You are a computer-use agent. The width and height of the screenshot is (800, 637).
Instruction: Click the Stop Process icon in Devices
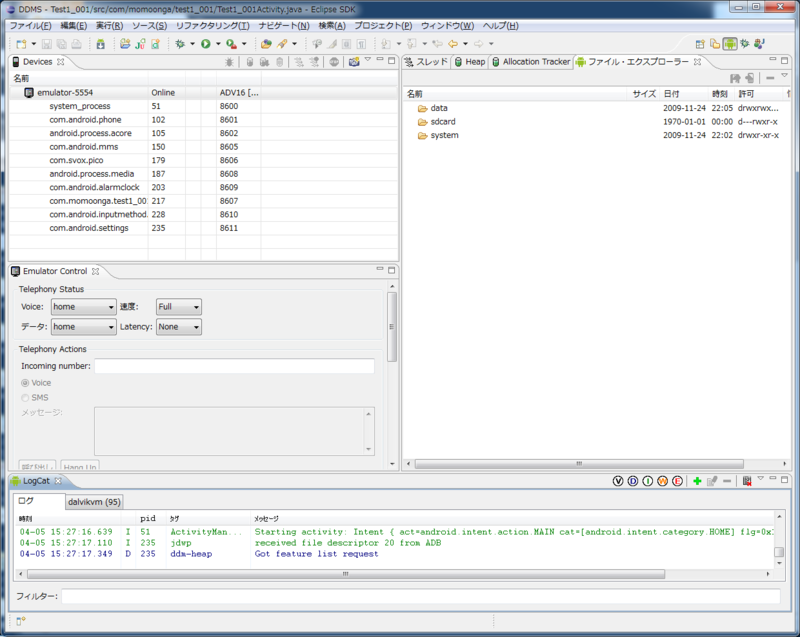[x=334, y=62]
